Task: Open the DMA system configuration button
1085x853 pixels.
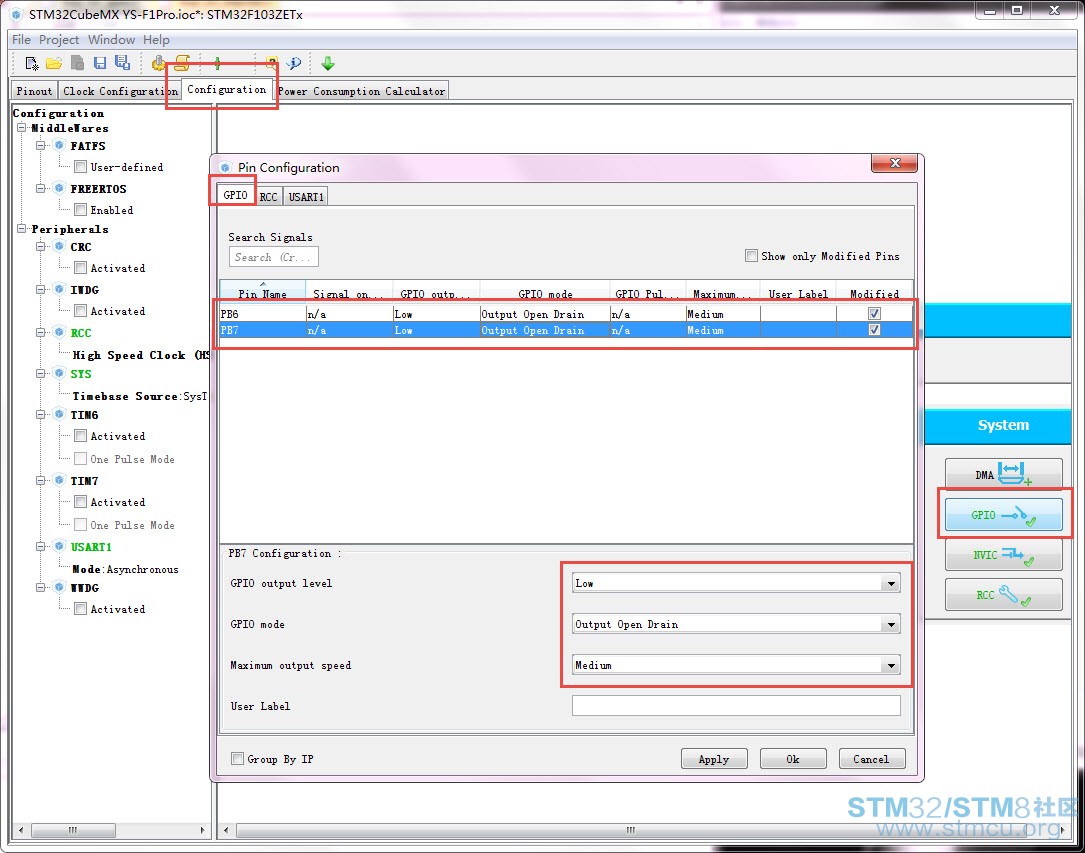Action: tap(1003, 475)
